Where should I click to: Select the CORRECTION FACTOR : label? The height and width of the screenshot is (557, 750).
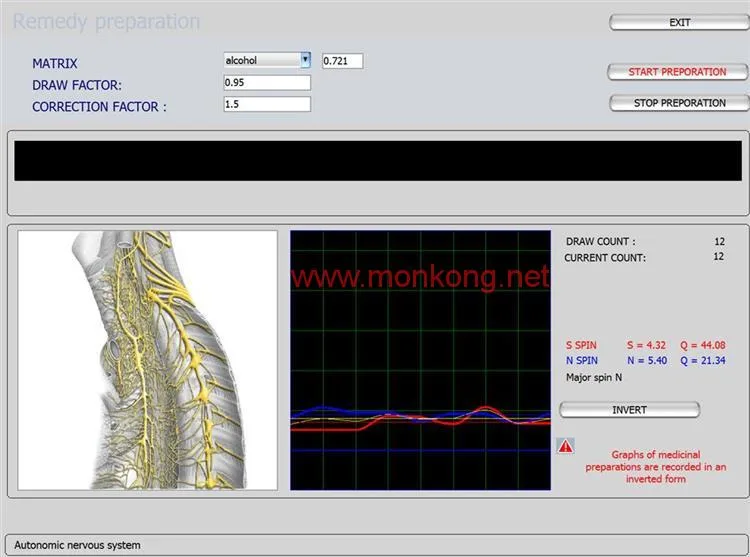point(99,107)
